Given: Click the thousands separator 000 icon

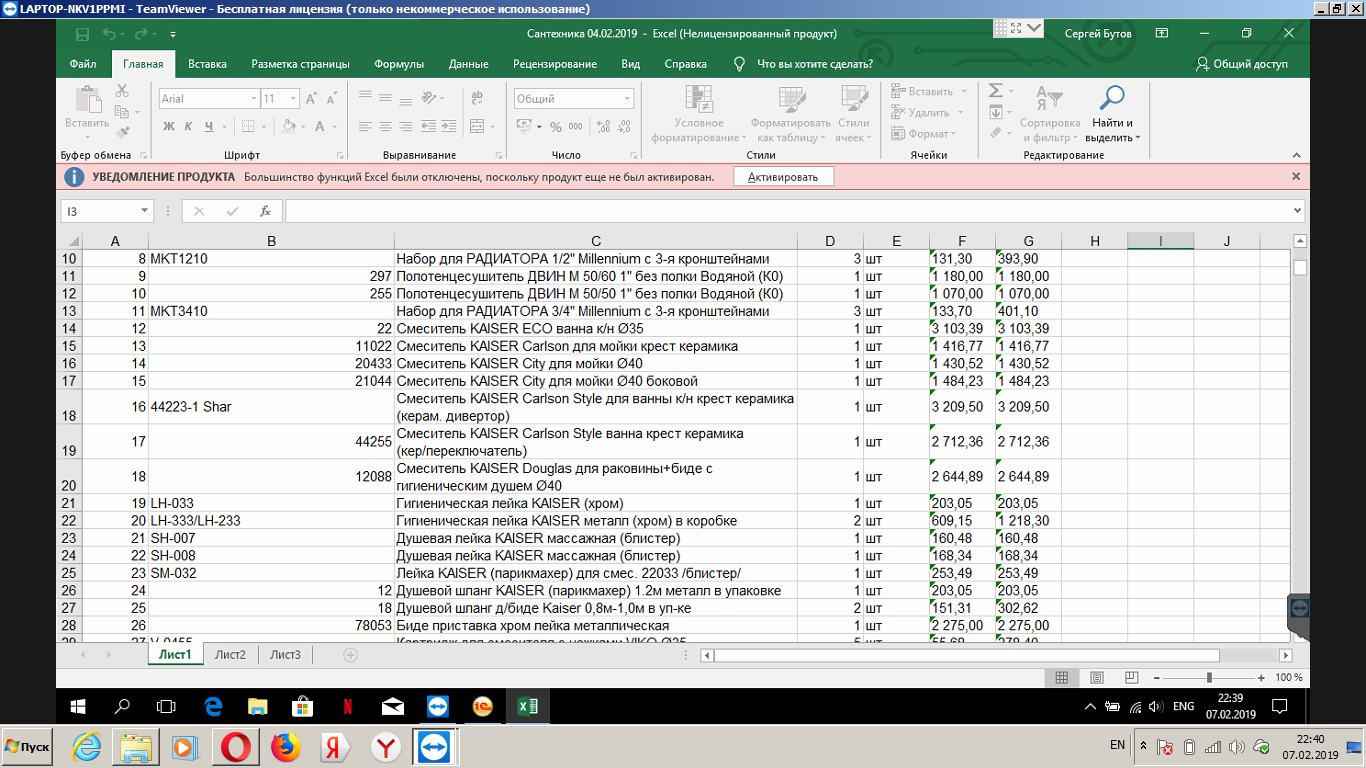Looking at the screenshot, I should [x=577, y=126].
